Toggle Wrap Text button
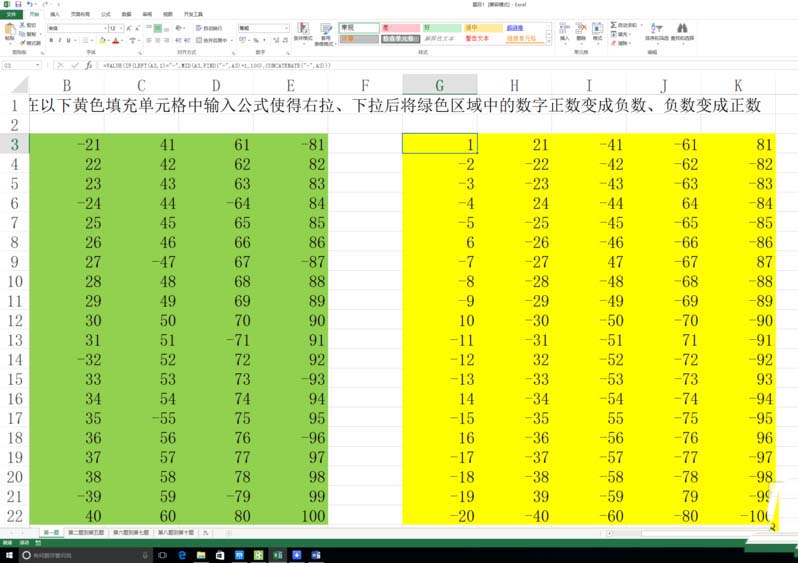The image size is (798, 563). point(209,28)
